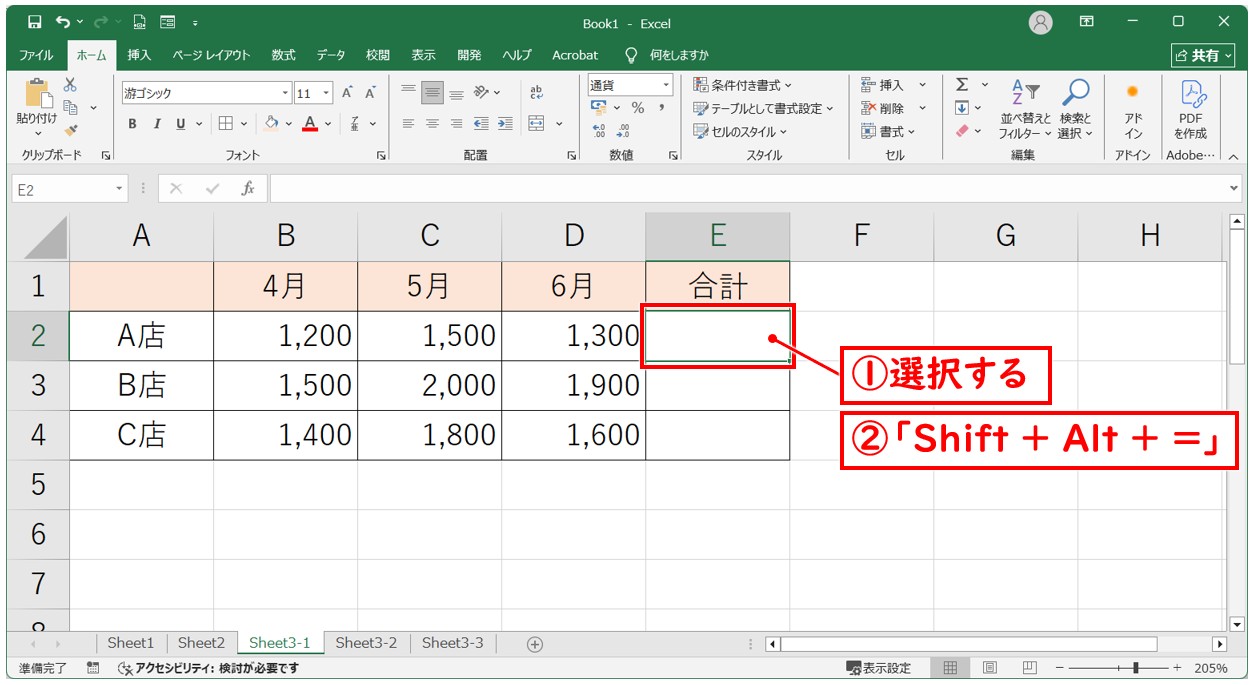Increase the font size
This screenshot has height=685, width=1254.
click(x=347, y=93)
